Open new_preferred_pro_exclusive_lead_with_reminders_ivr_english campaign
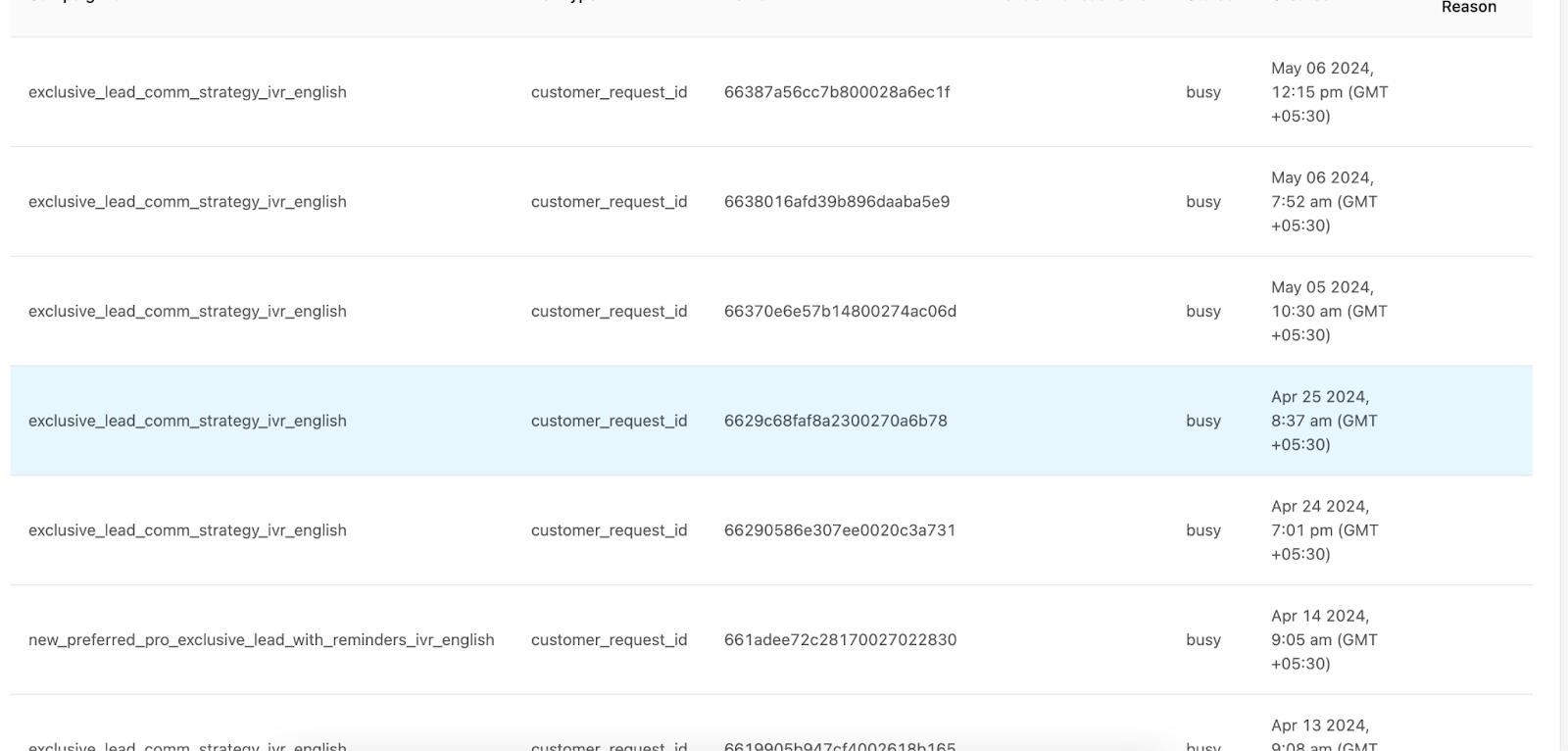 pos(261,640)
